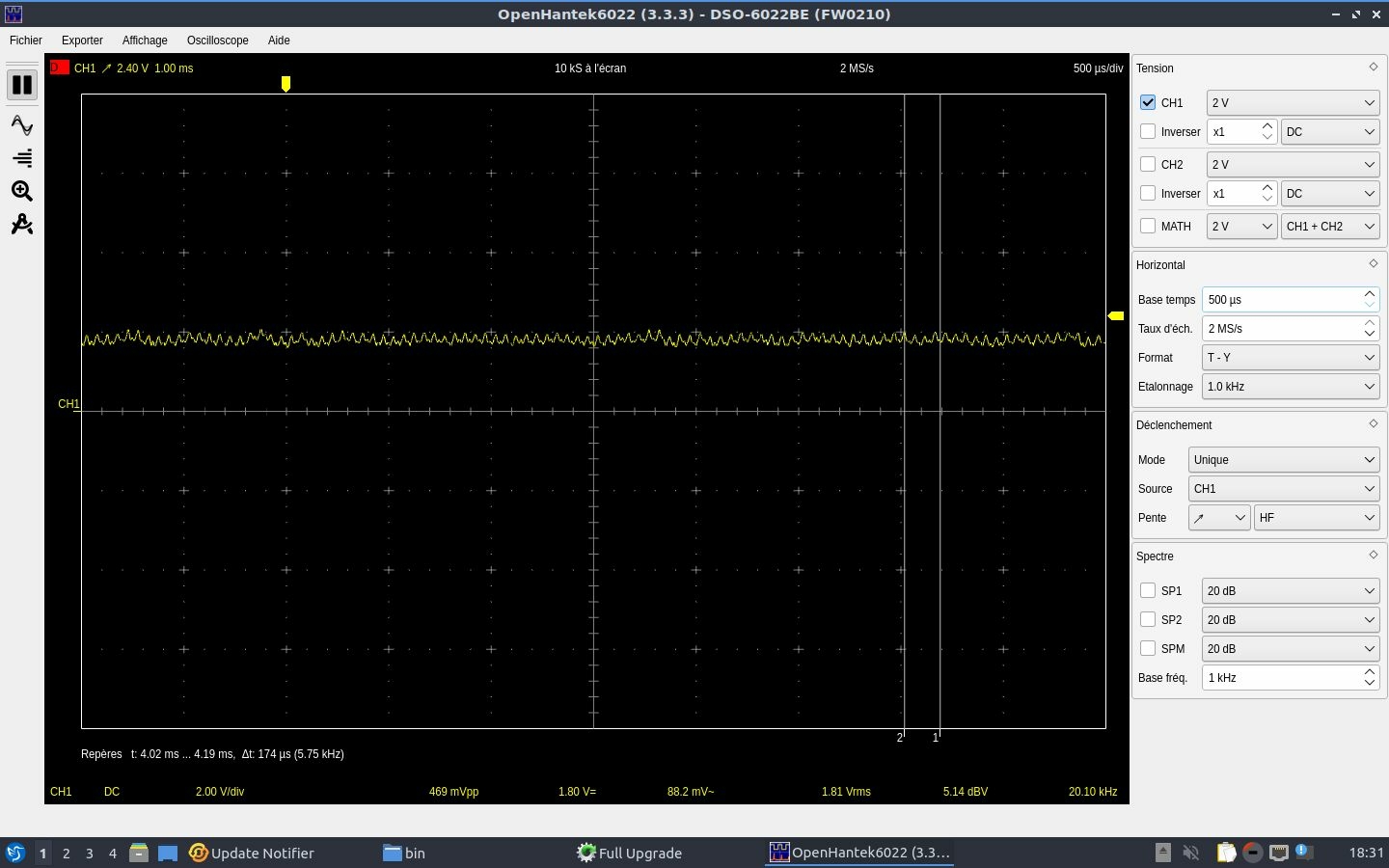Image resolution: width=1389 pixels, height=868 pixels.
Task: Undock the Spectre panel
Action: click(x=1374, y=555)
